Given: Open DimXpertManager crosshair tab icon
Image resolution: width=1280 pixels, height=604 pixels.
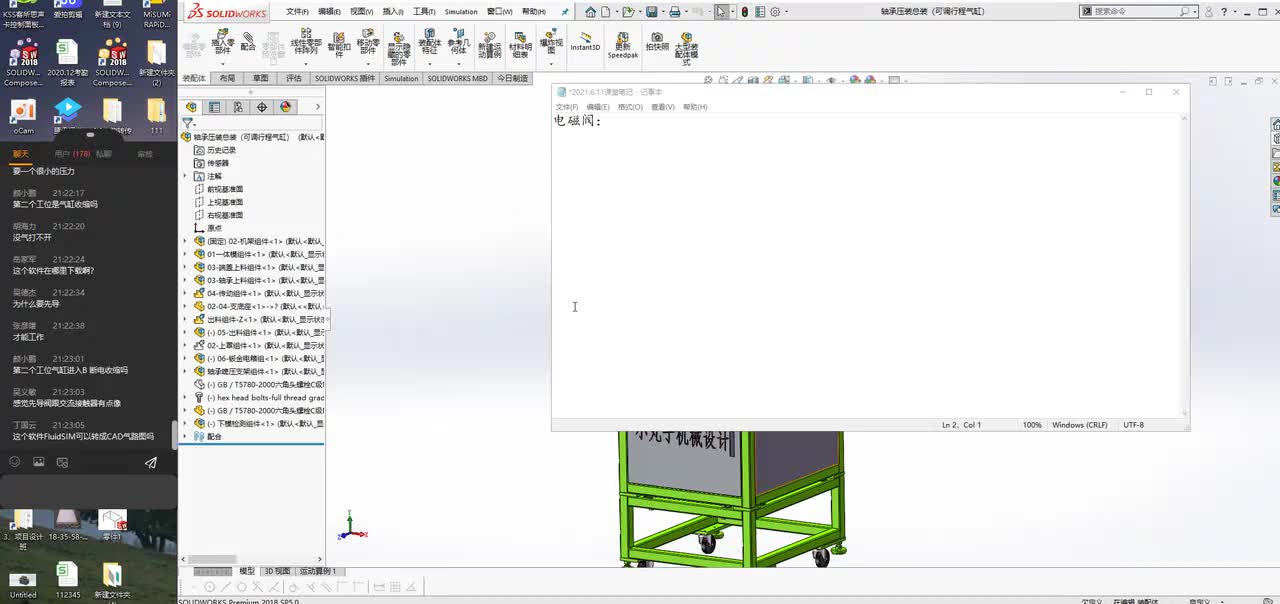Looking at the screenshot, I should click(262, 107).
